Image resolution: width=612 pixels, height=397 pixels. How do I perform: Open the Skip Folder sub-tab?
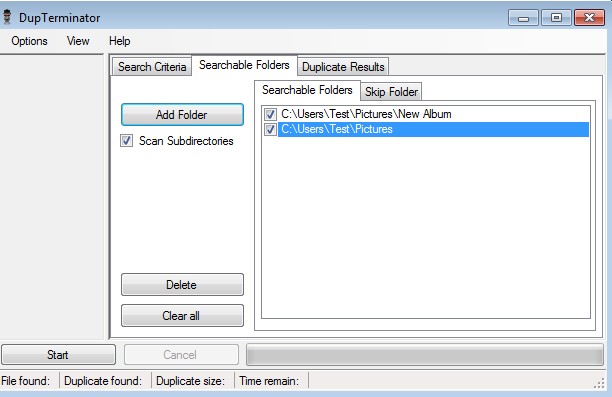tap(391, 92)
